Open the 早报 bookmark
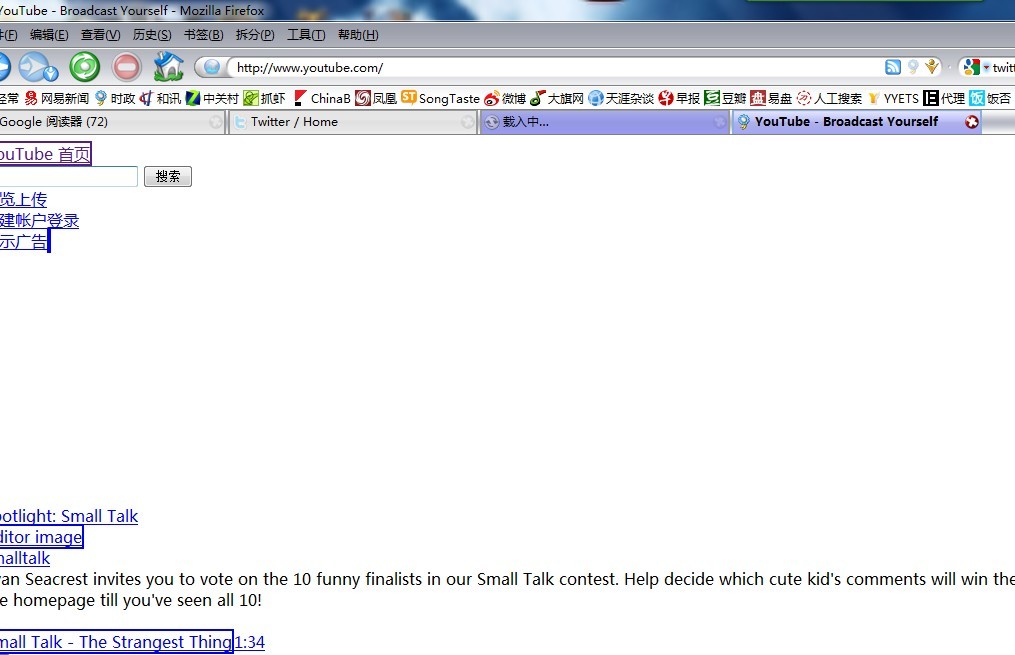 click(679, 98)
